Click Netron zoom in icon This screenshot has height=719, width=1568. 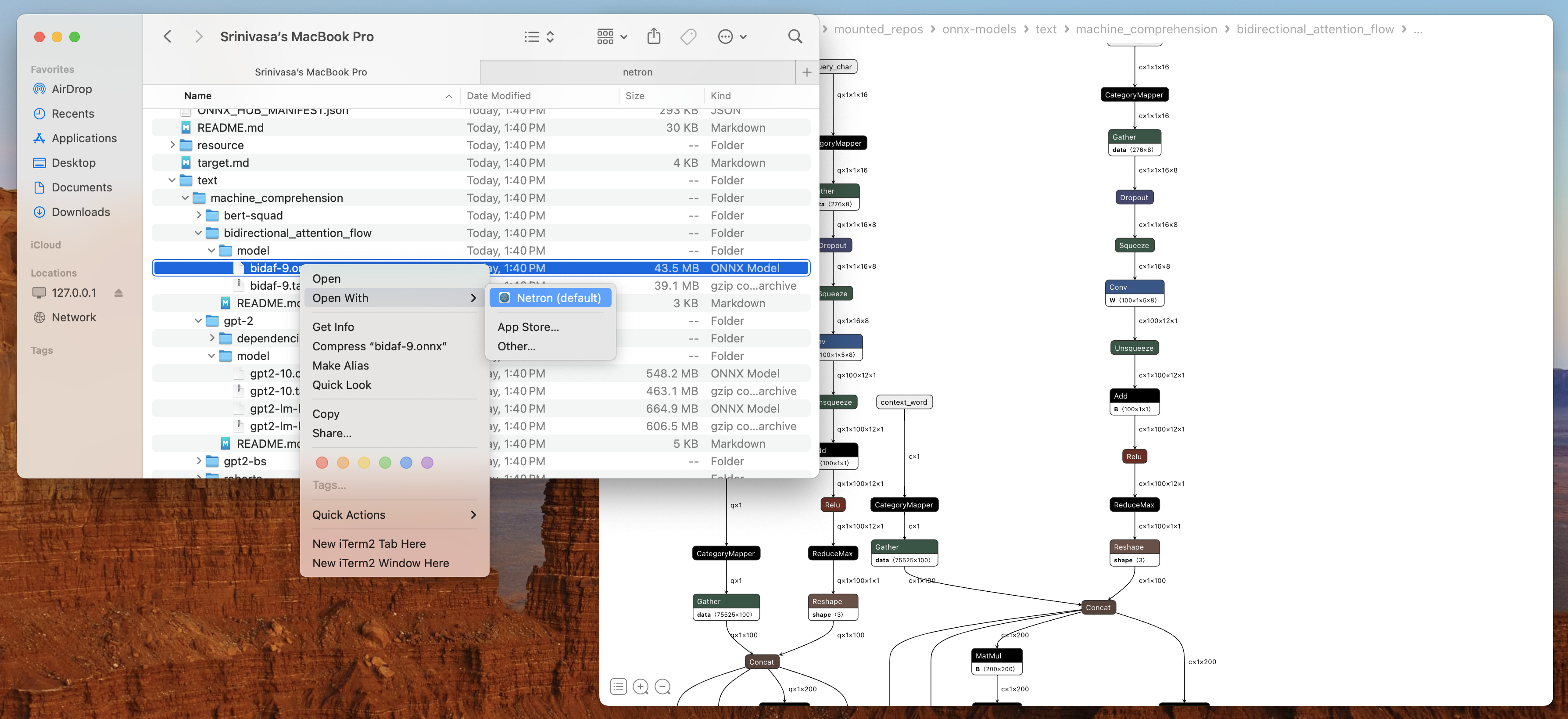tap(641, 687)
